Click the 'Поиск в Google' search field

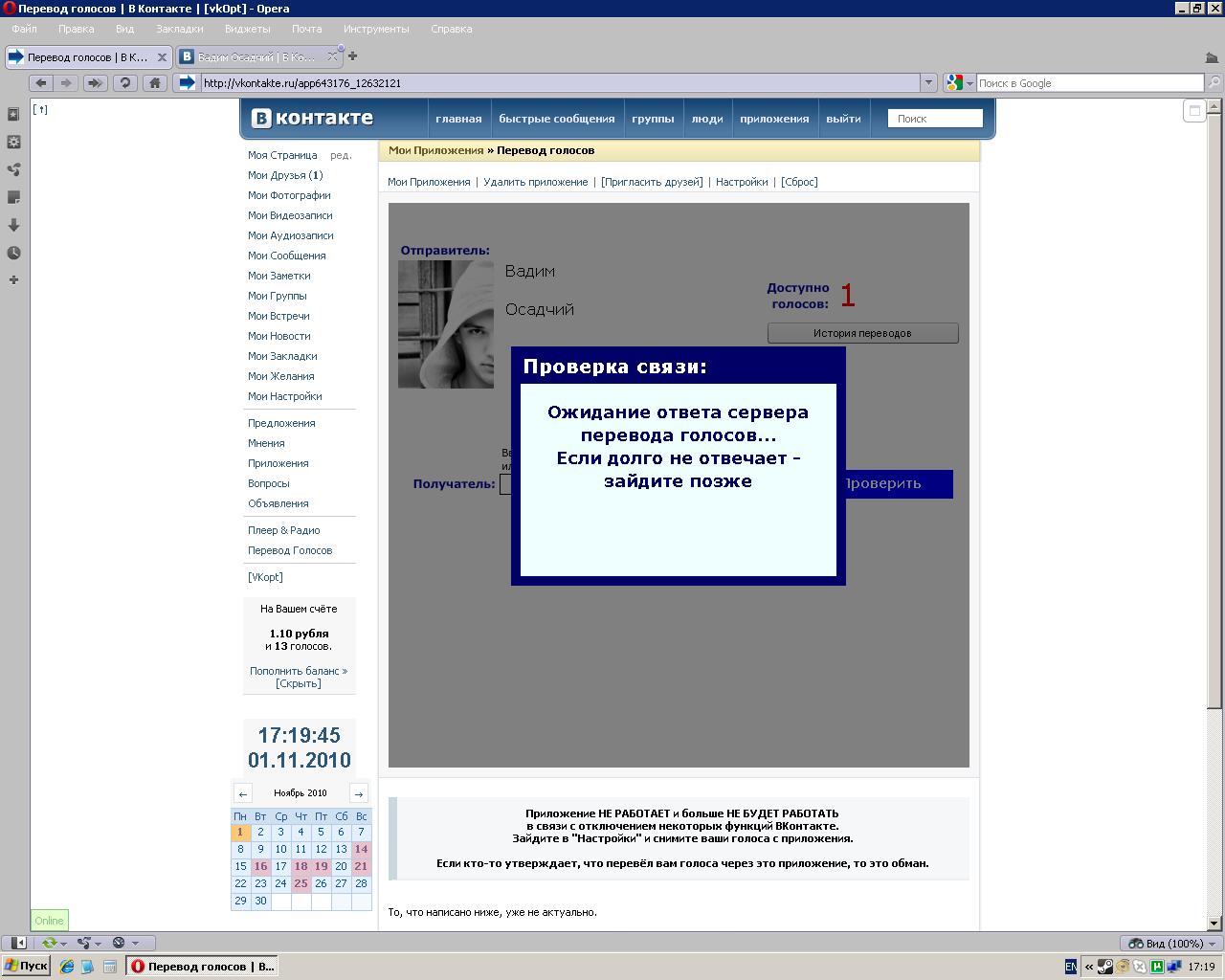coord(1089,83)
